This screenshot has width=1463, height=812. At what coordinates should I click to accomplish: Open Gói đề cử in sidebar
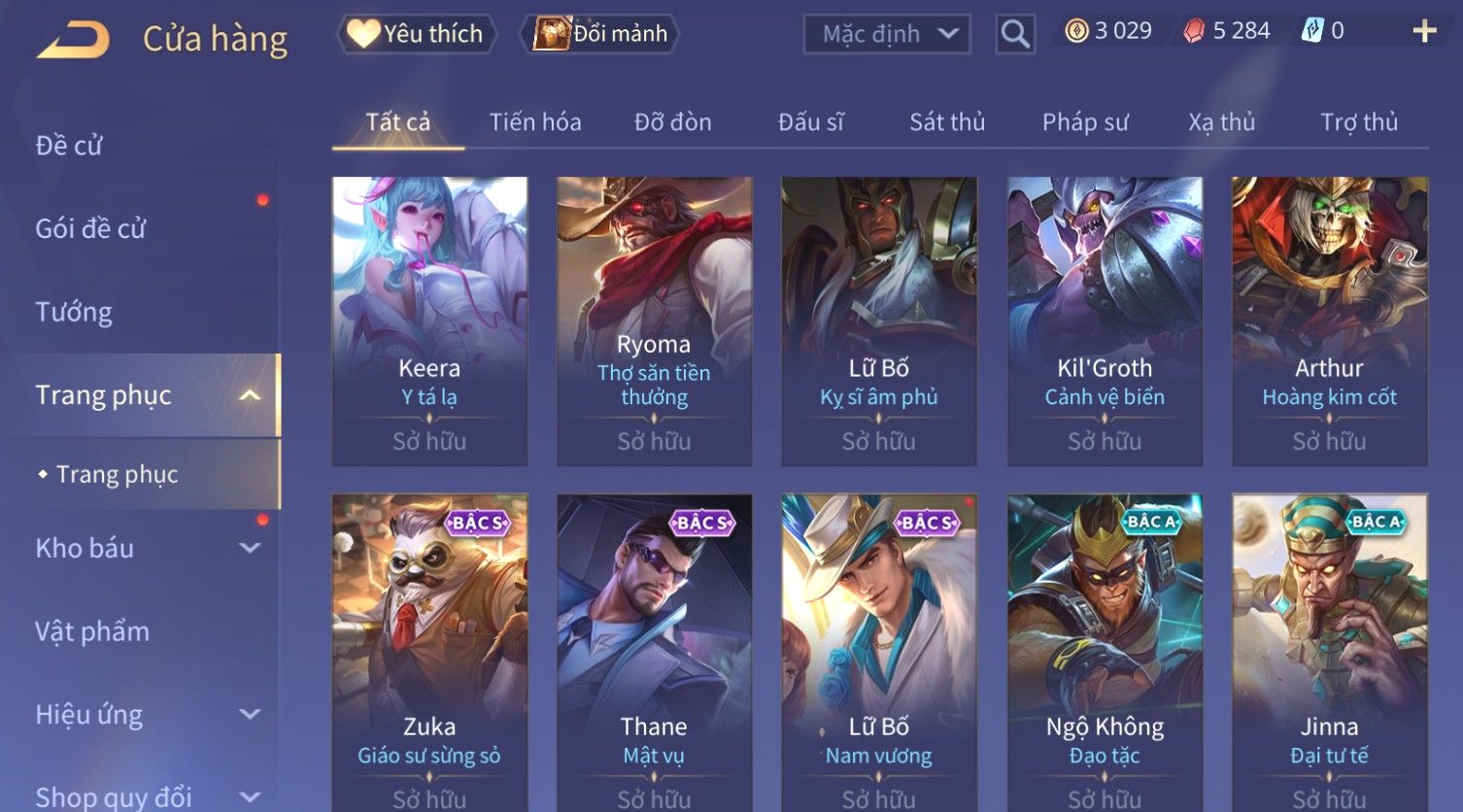pos(90,228)
